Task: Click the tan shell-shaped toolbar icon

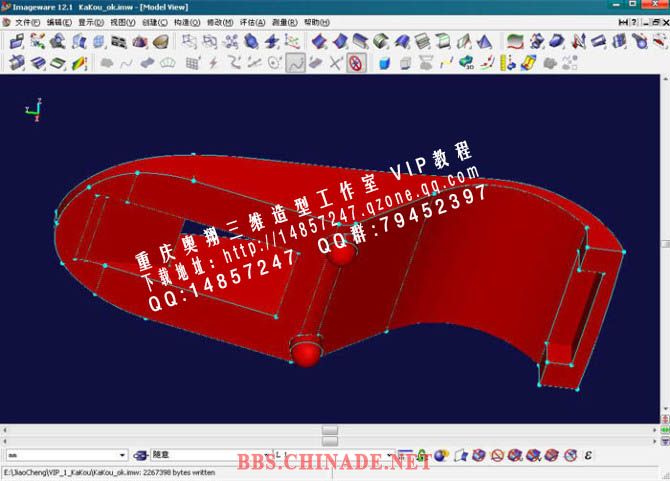Action: point(161,41)
